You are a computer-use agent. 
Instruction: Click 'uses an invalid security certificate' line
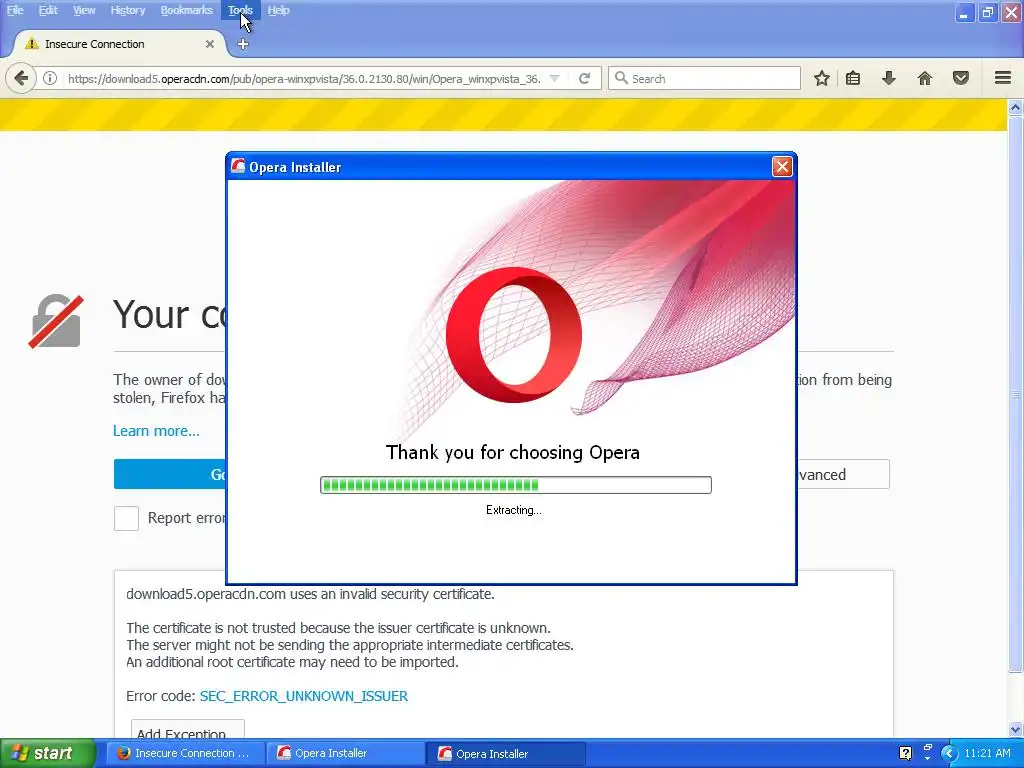(310, 594)
